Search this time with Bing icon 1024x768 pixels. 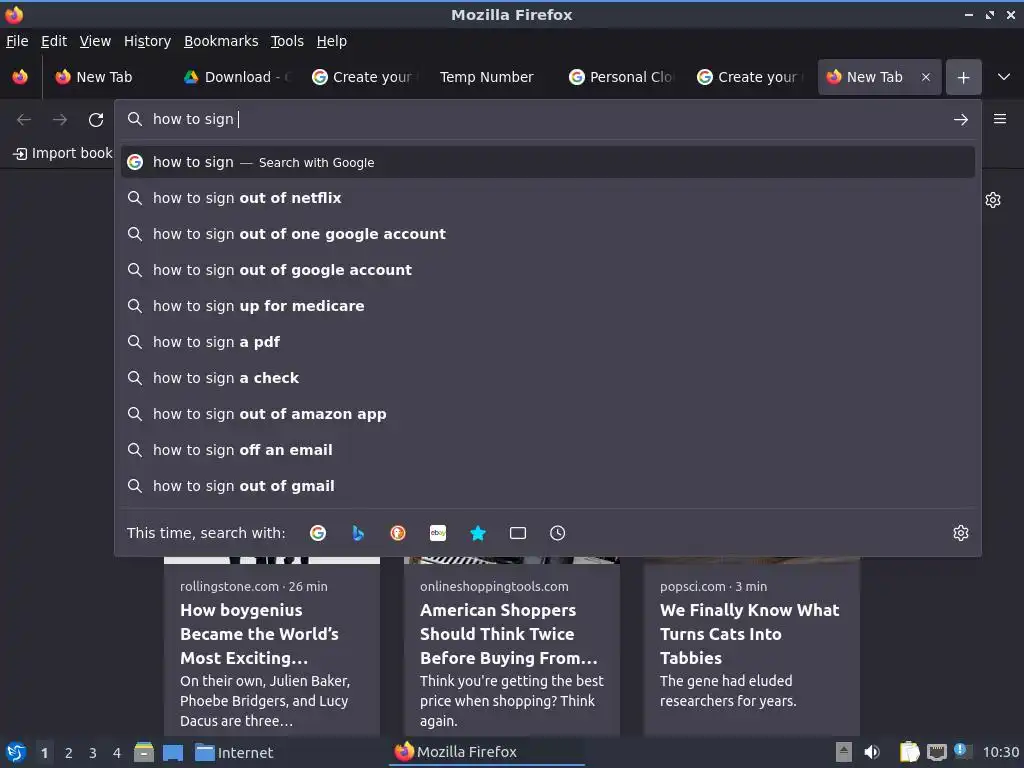pyautogui.click(x=358, y=533)
